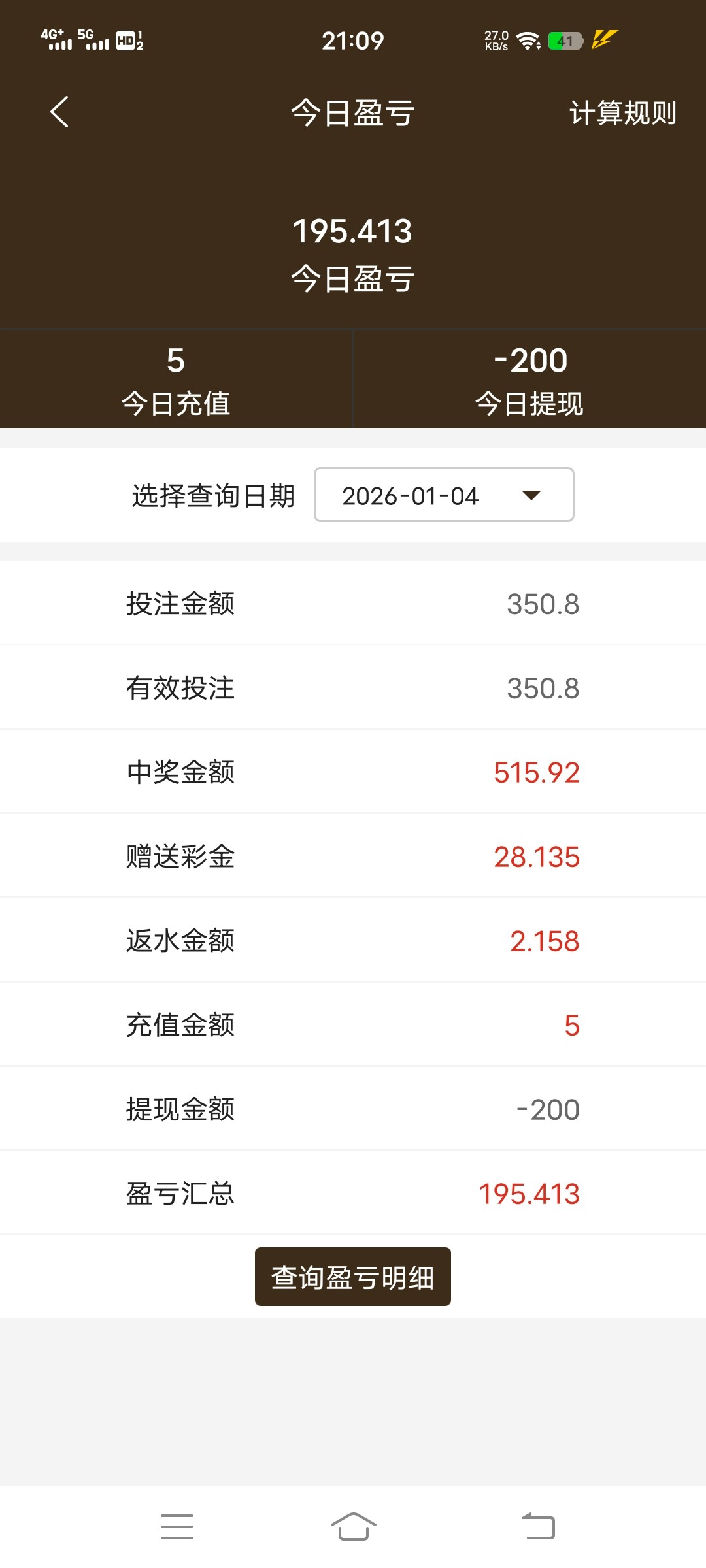The width and height of the screenshot is (706, 1568).
Task: Tap the 盈亏汇总 row
Action: pos(353,1193)
